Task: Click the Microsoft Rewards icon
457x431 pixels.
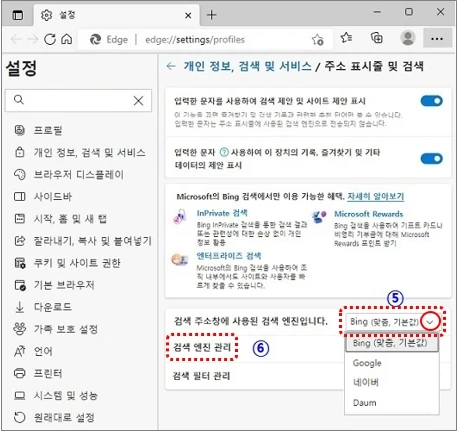Action: click(x=319, y=216)
